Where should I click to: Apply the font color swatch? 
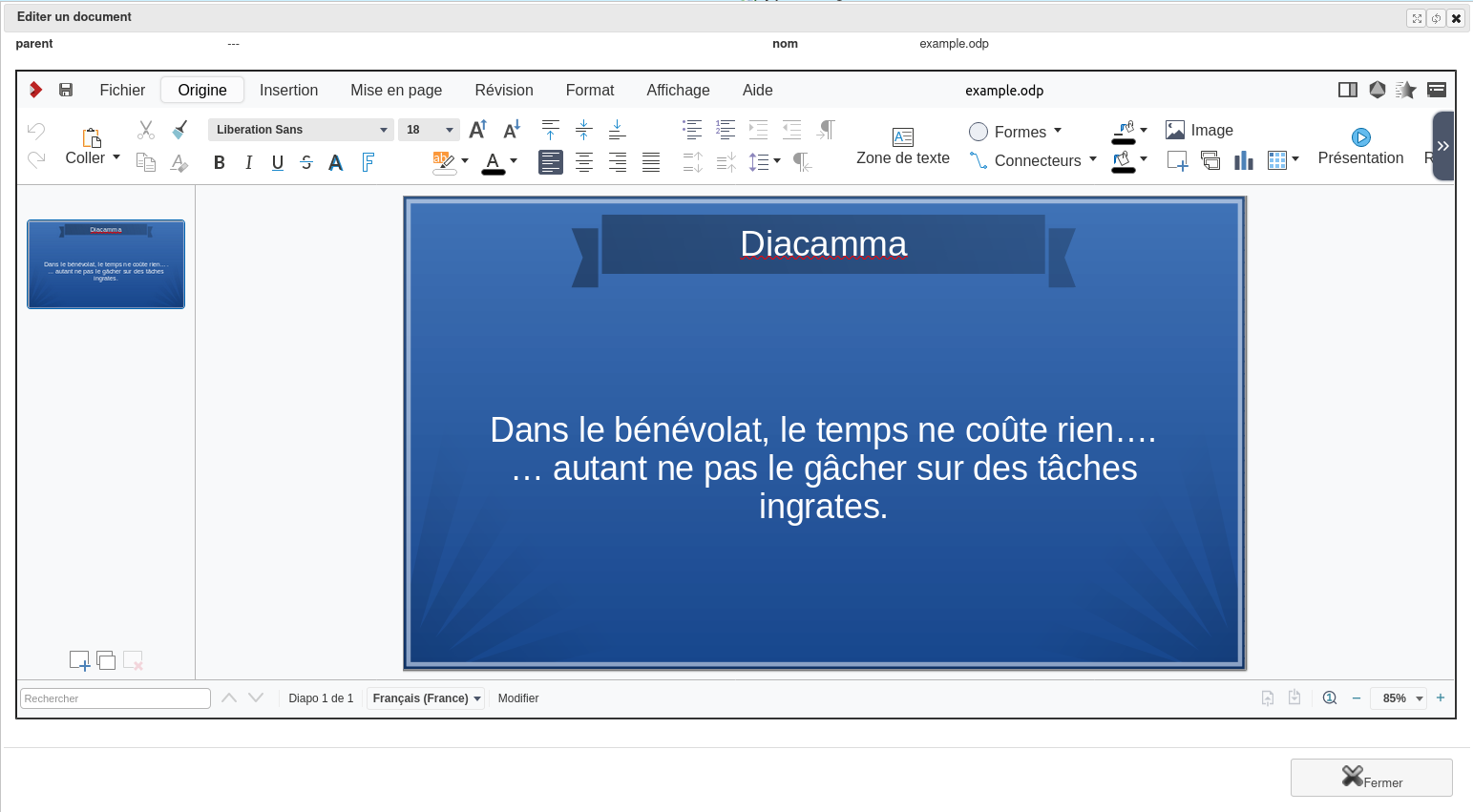[493, 162]
